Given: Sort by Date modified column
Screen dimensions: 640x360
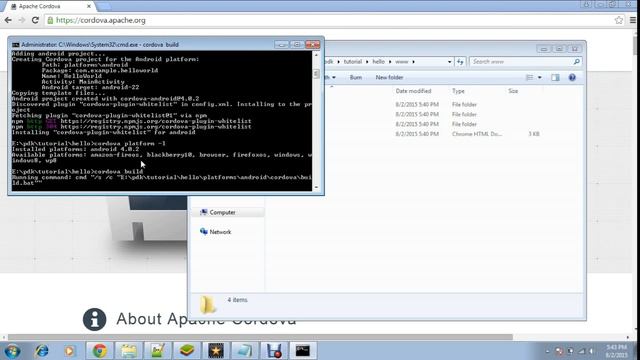Looking at the screenshot, I should [x=413, y=91].
